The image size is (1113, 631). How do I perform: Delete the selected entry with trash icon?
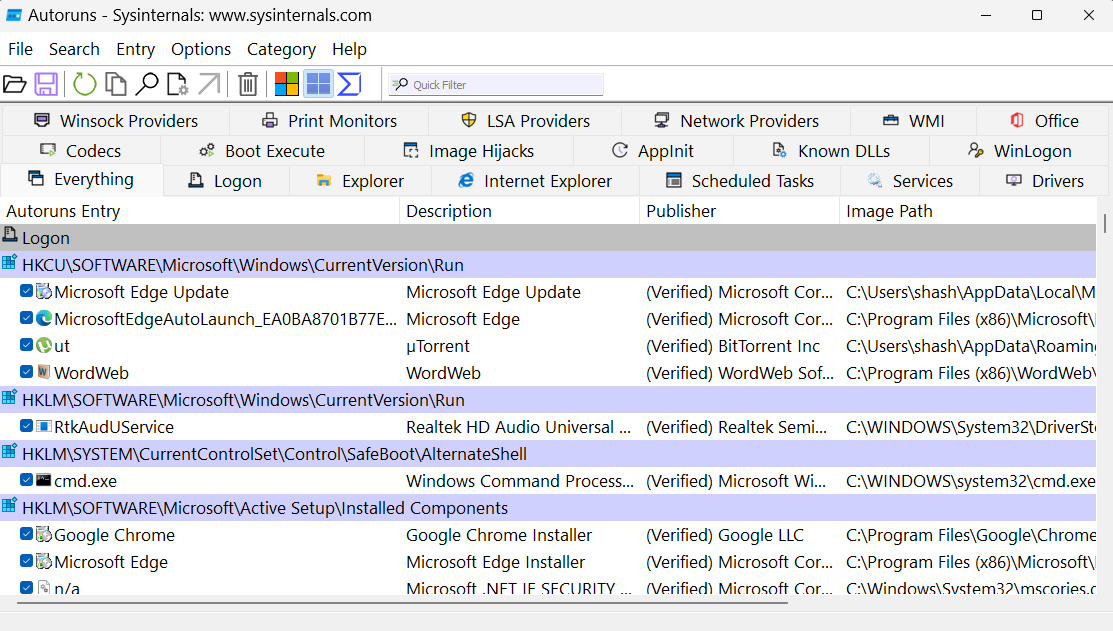tap(248, 84)
